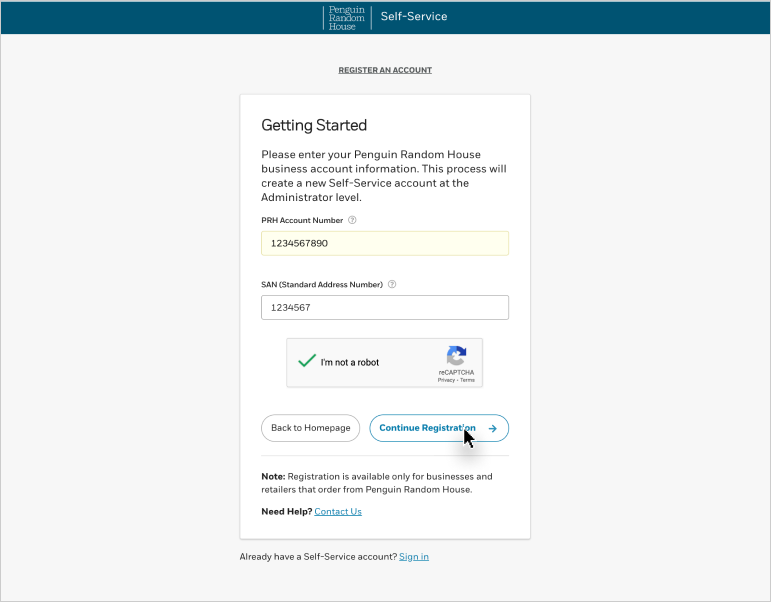771x602 pixels.
Task: Open the Contact Us link
Action: (338, 512)
